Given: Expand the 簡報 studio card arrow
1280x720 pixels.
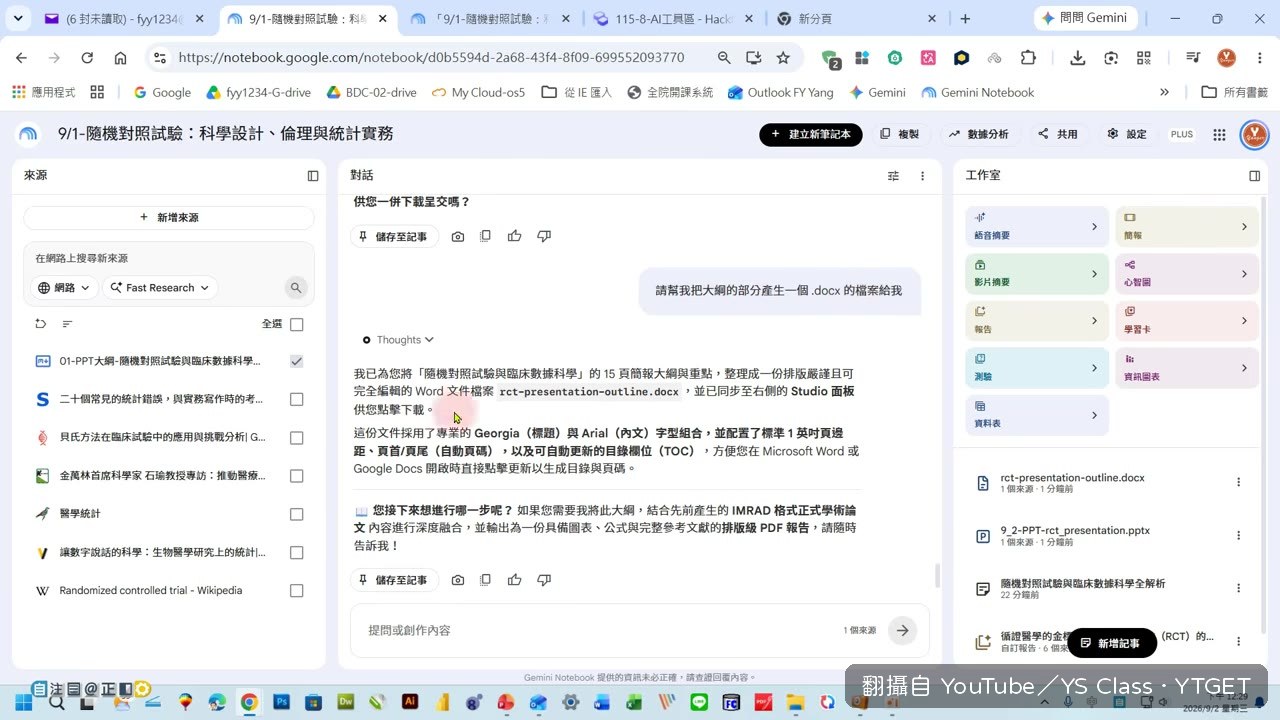Looking at the screenshot, I should click(1244, 227).
